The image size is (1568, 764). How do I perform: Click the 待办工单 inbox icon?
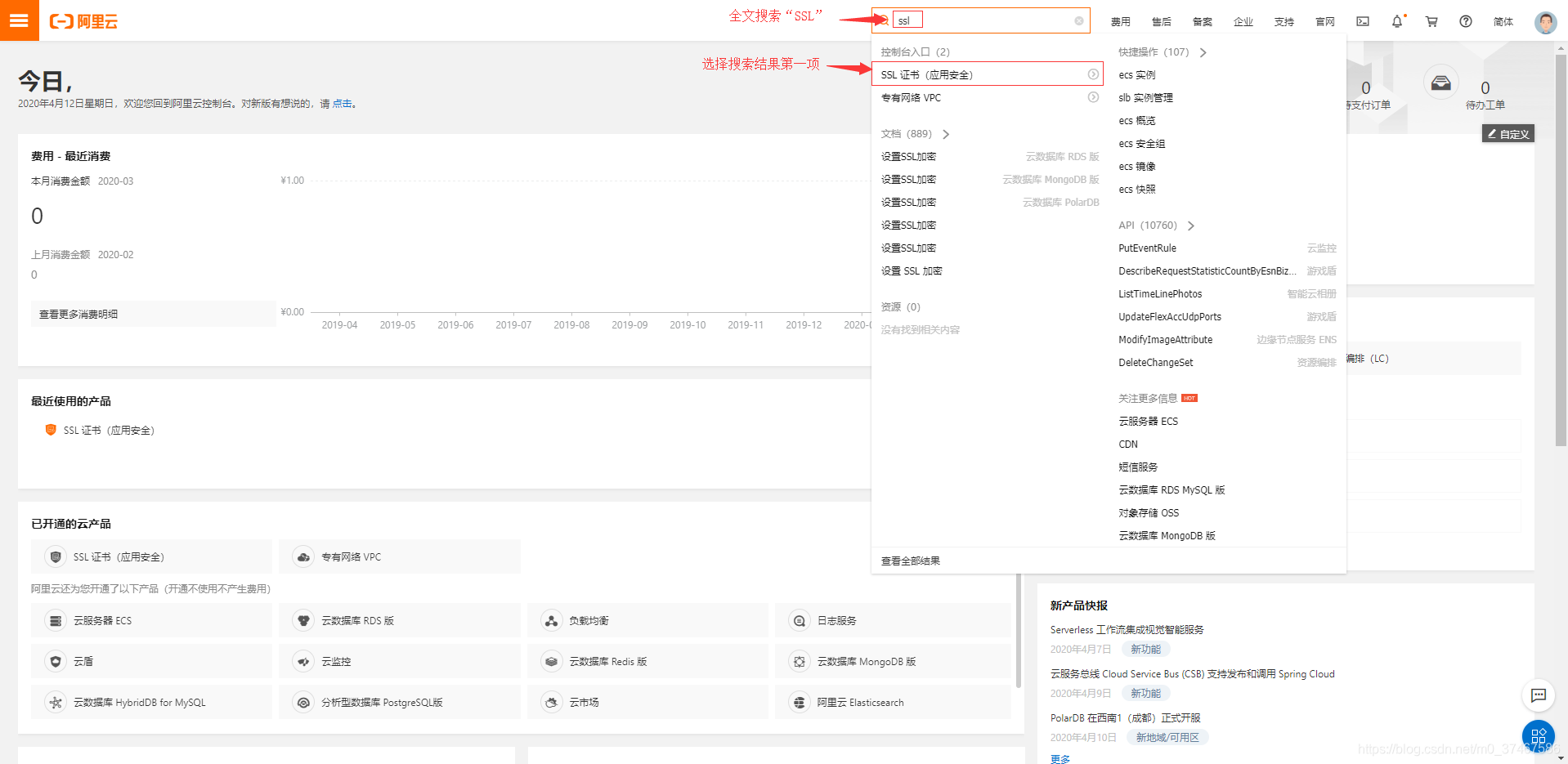1441,83
